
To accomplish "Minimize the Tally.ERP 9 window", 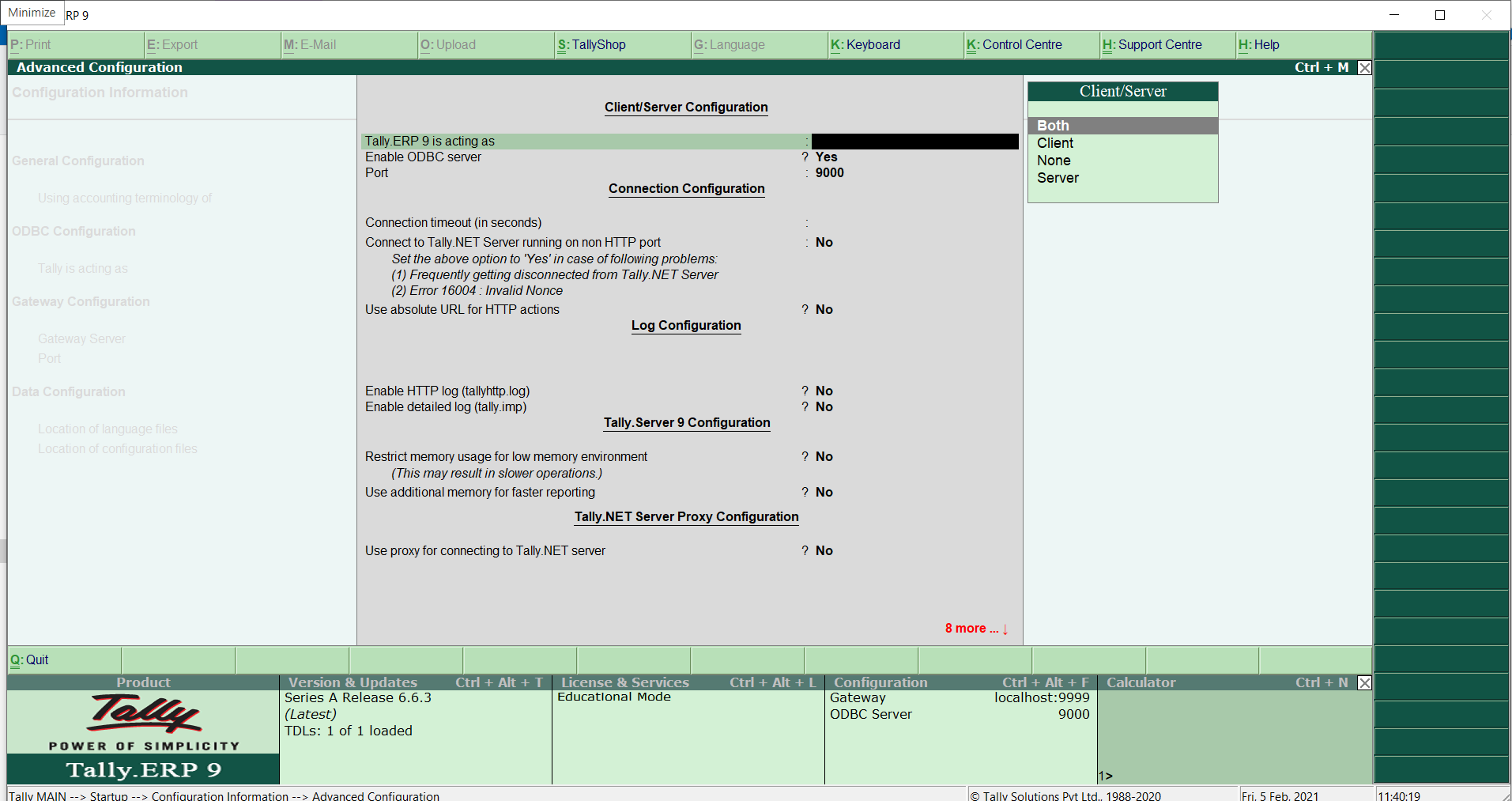I will pyautogui.click(x=1394, y=15).
